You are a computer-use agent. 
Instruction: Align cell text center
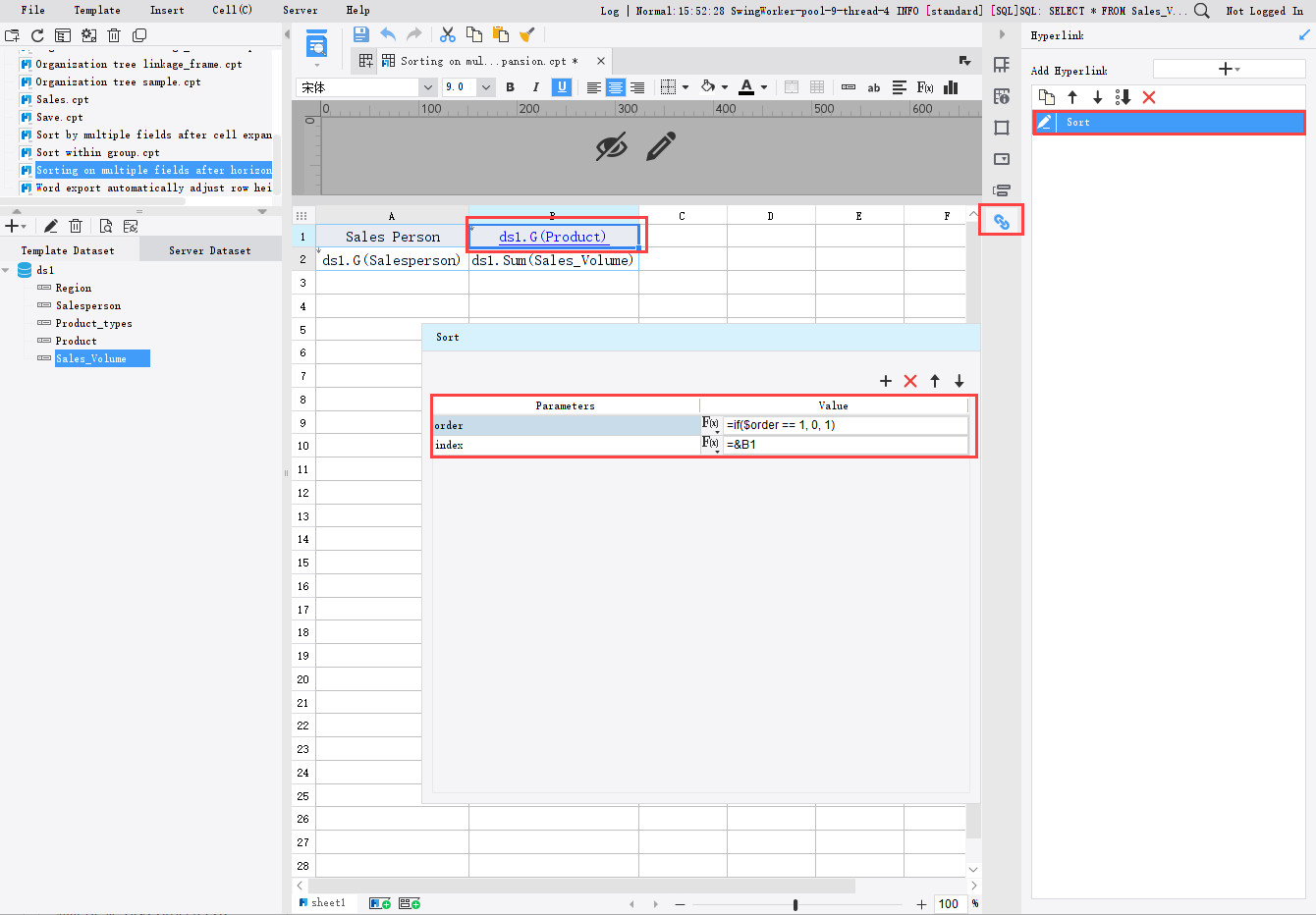616,87
